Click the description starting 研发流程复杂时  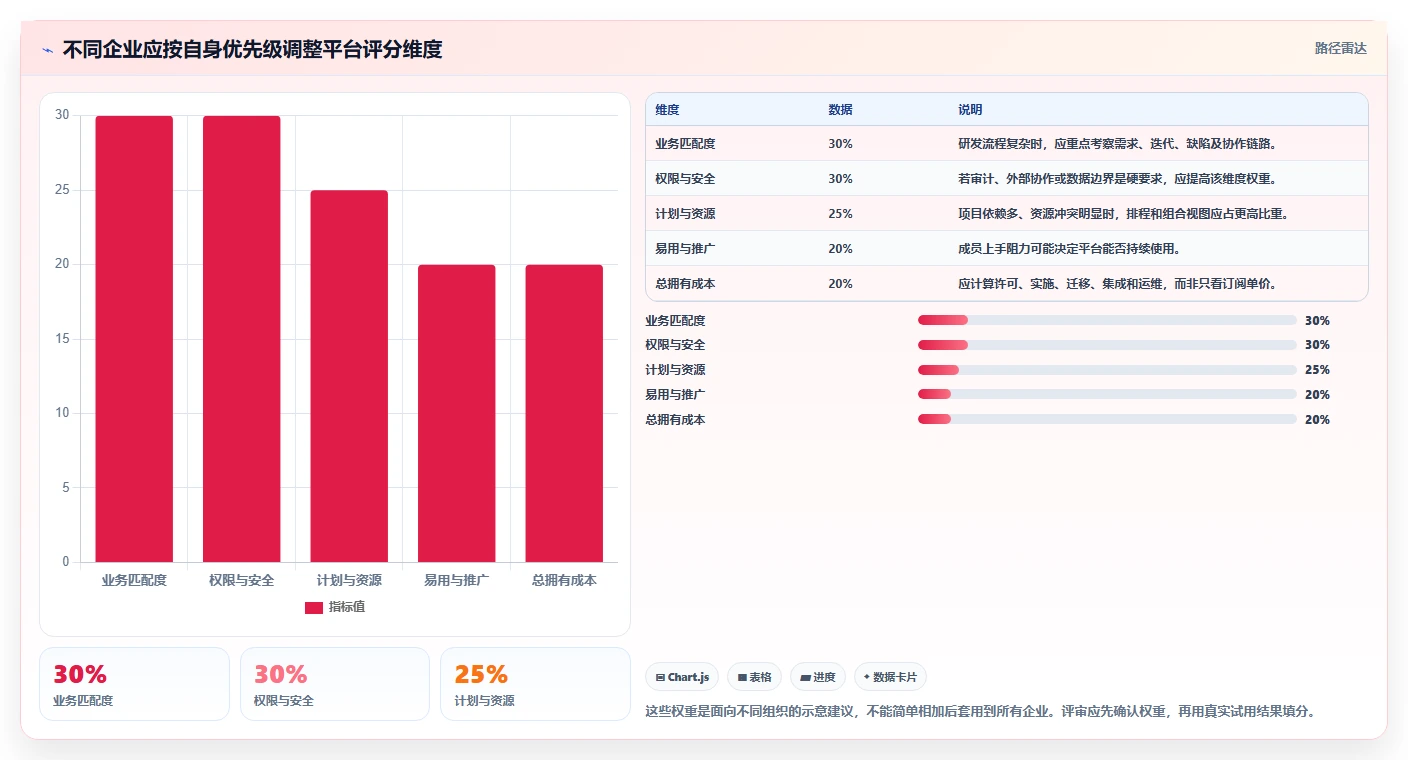(x=1118, y=144)
